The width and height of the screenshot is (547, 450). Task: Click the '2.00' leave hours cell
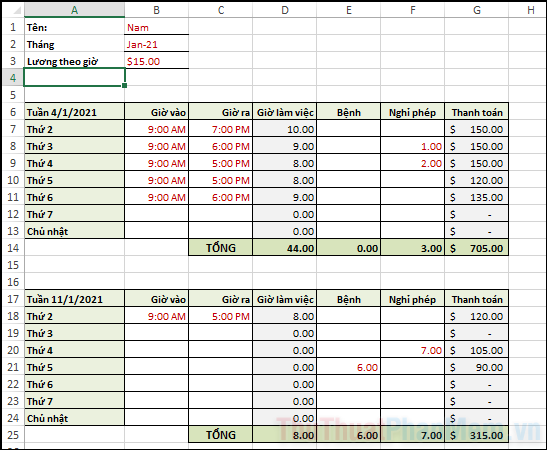tap(413, 163)
